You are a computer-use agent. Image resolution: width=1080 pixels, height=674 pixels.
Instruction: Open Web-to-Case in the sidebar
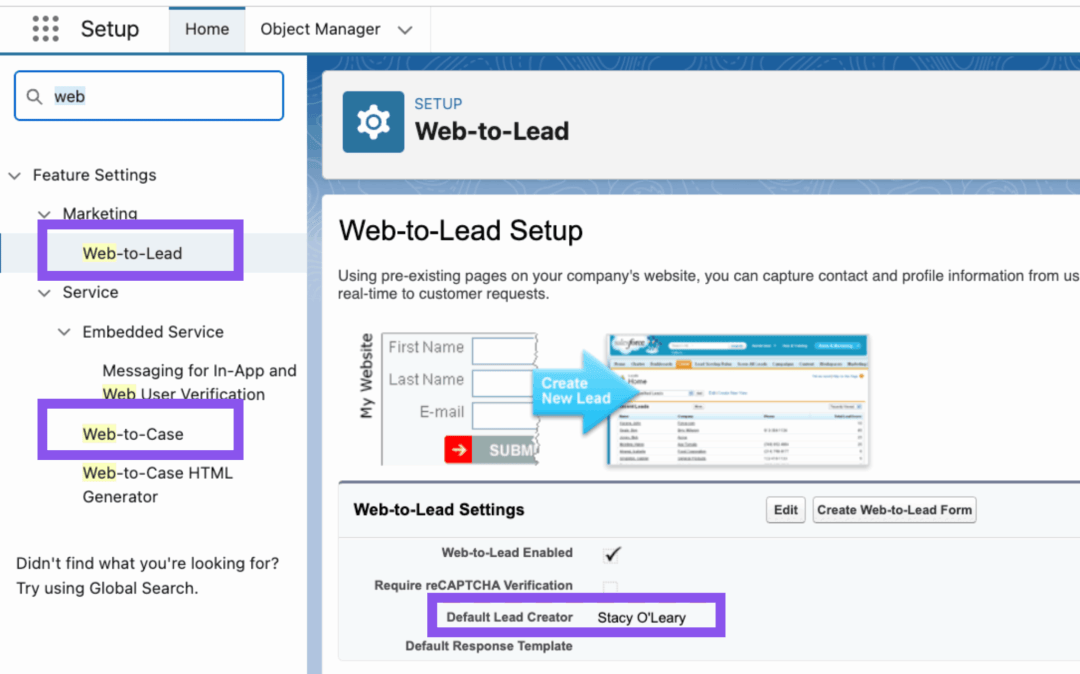pyautogui.click(x=133, y=434)
